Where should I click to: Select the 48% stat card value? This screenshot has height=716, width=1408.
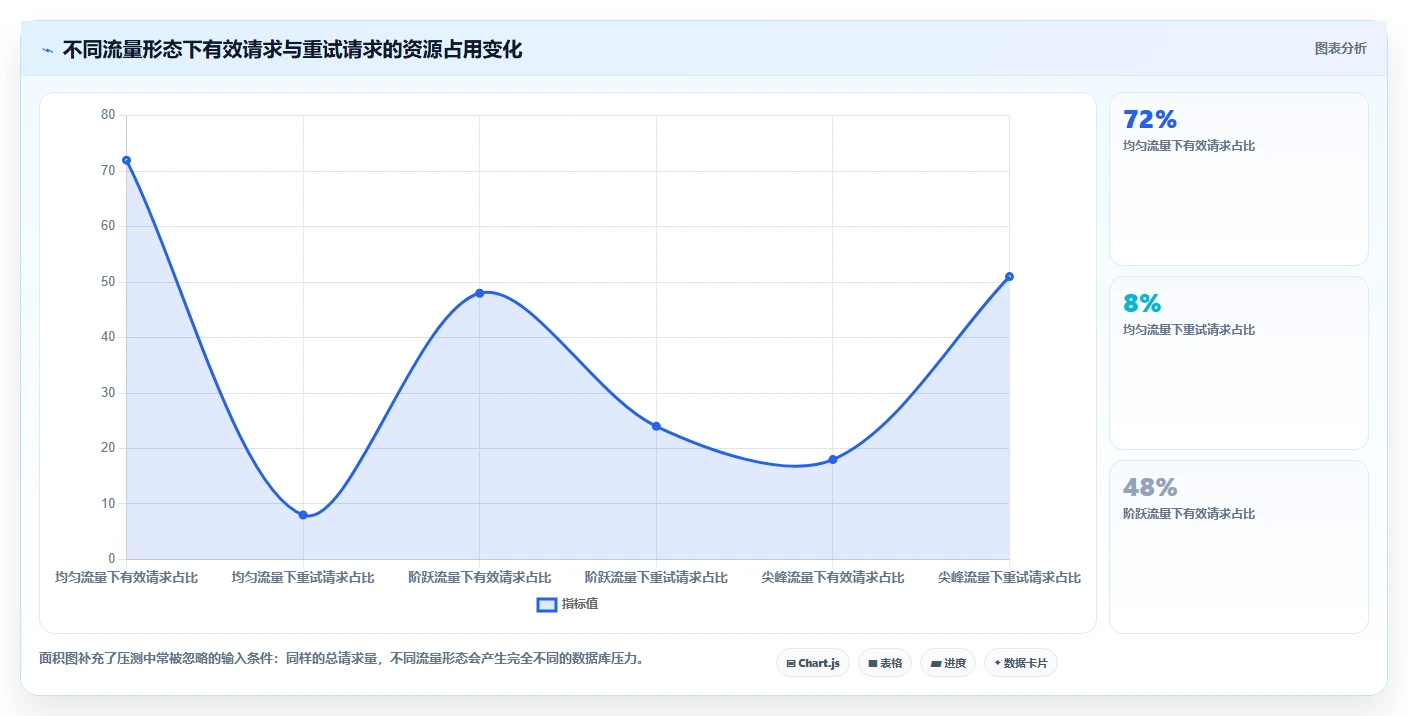tap(1150, 488)
